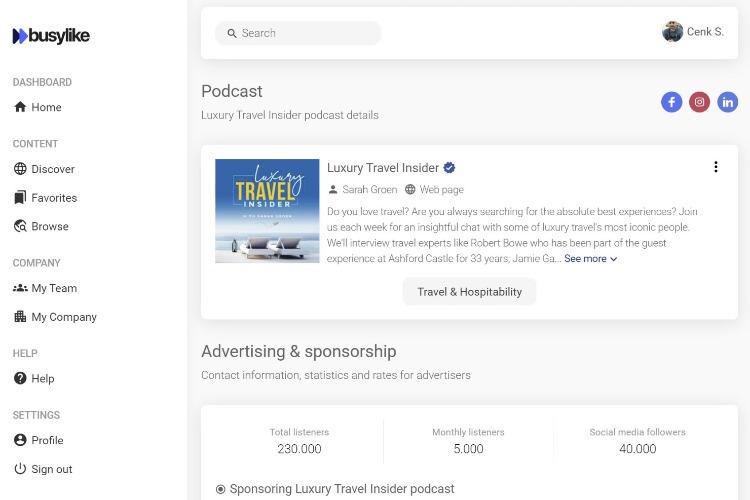The width and height of the screenshot is (750, 500).
Task: Expand description with See more
Action: point(591,259)
